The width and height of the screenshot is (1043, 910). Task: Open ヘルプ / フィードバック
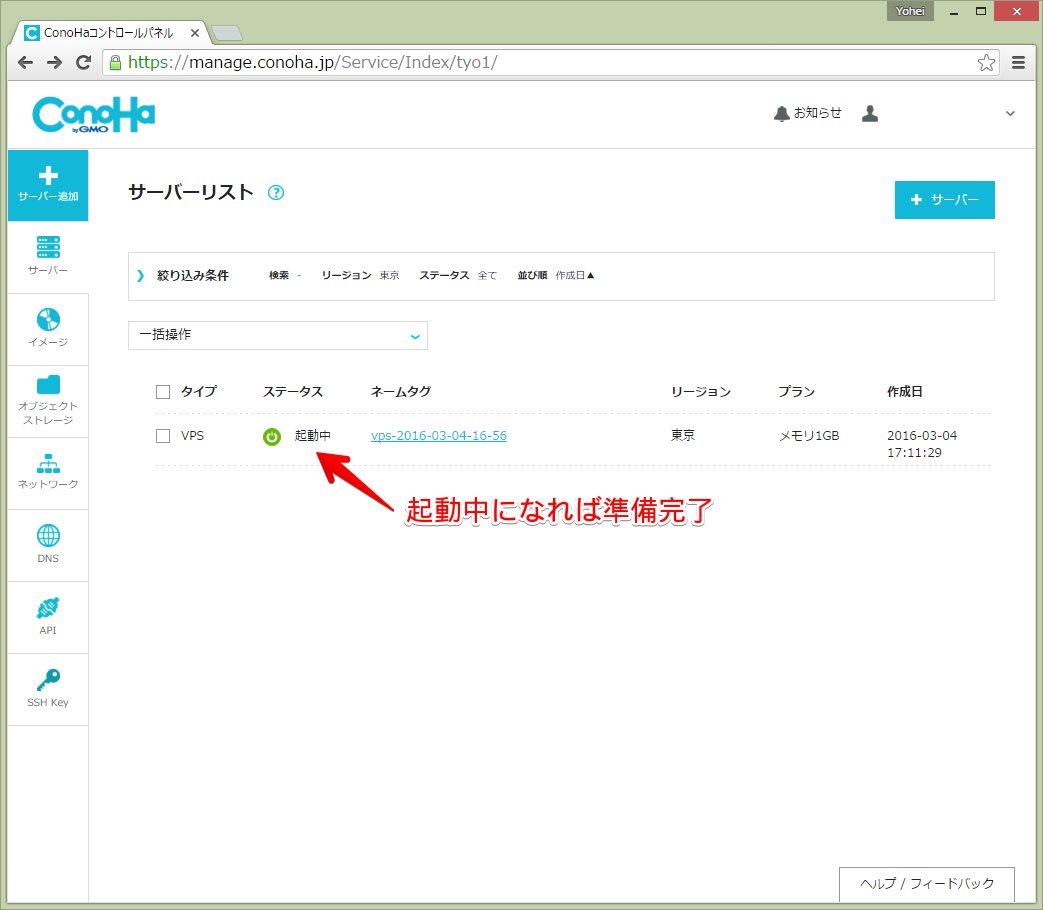[x=927, y=884]
